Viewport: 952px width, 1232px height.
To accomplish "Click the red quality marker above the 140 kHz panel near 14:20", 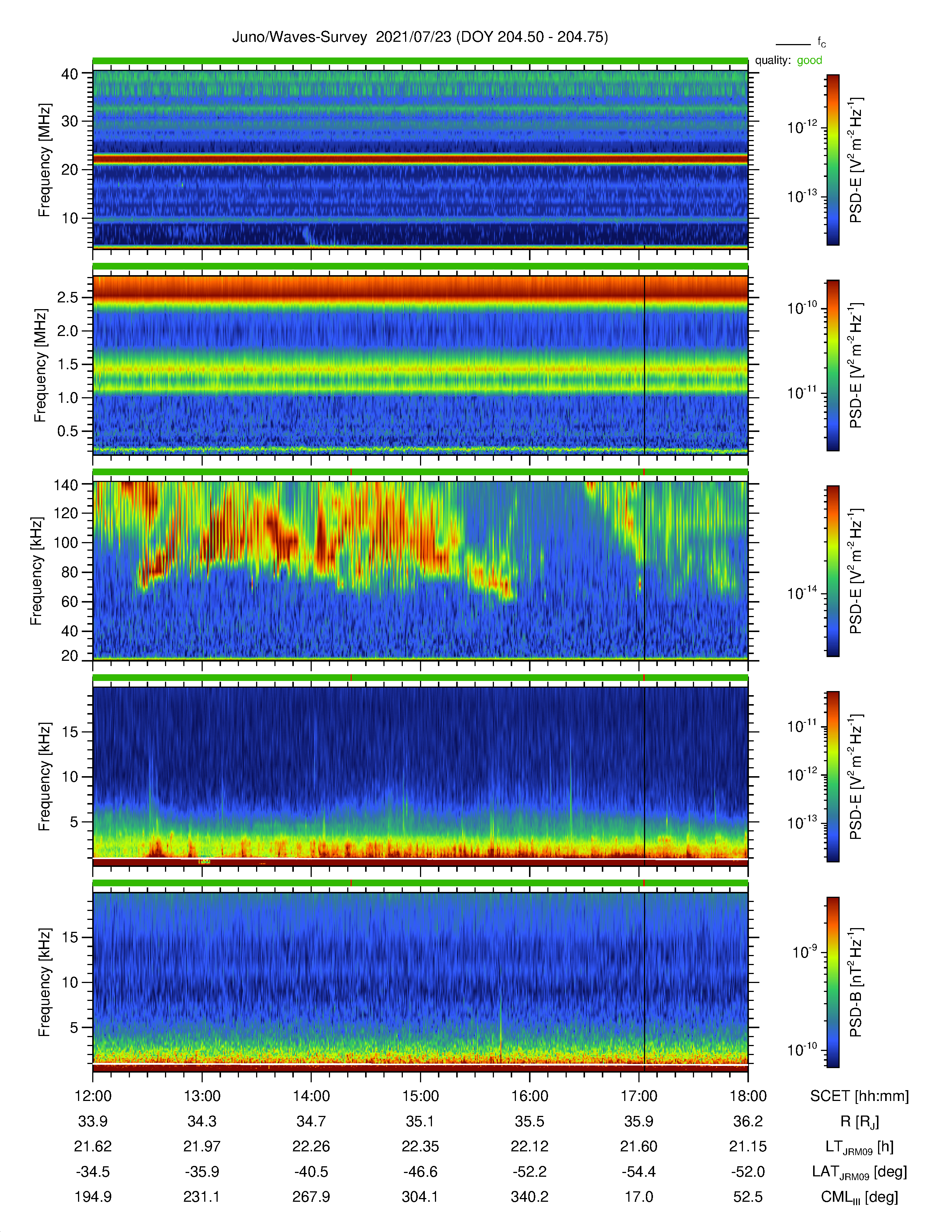I will (x=351, y=472).
